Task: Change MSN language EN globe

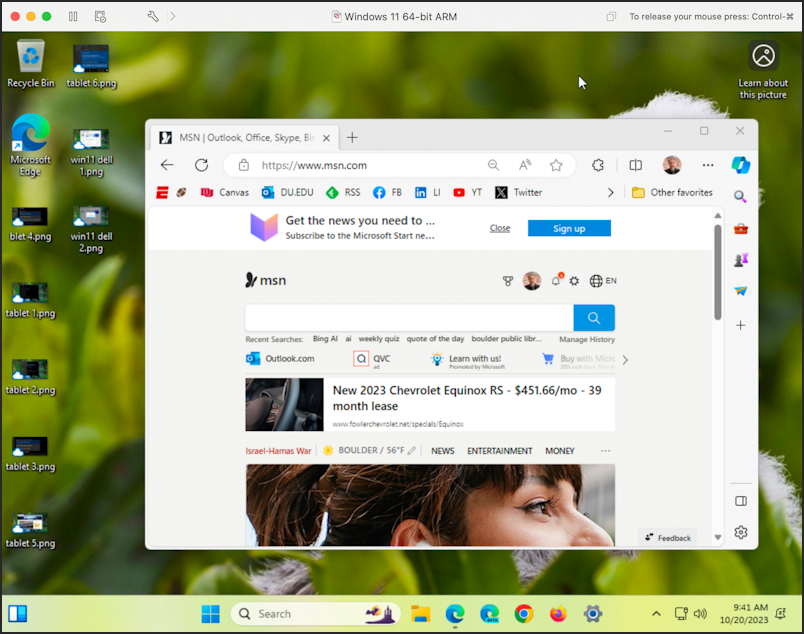Action: (603, 281)
